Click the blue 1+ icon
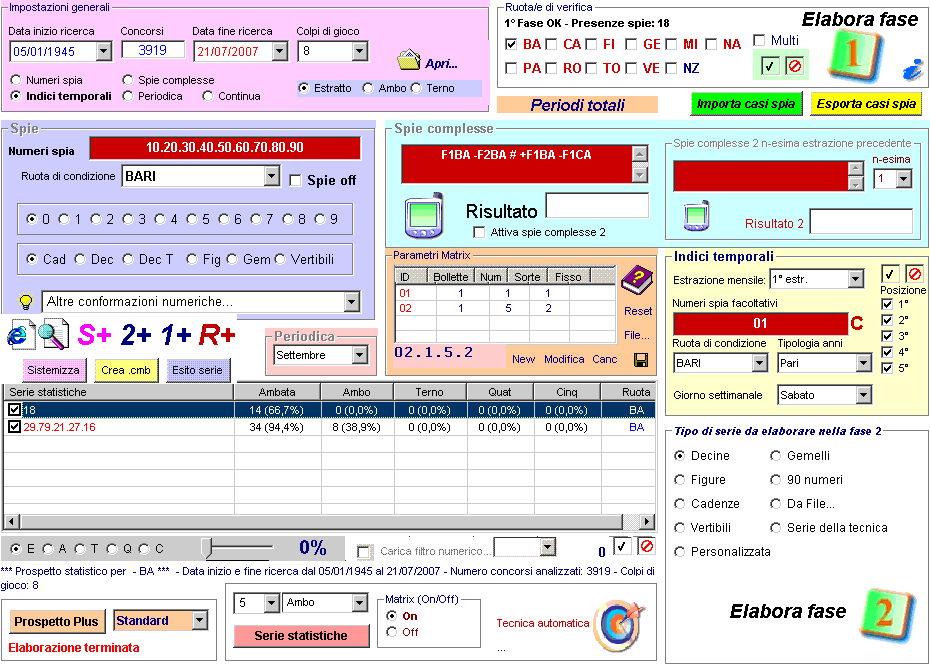This screenshot has height=667, width=930. (176, 335)
